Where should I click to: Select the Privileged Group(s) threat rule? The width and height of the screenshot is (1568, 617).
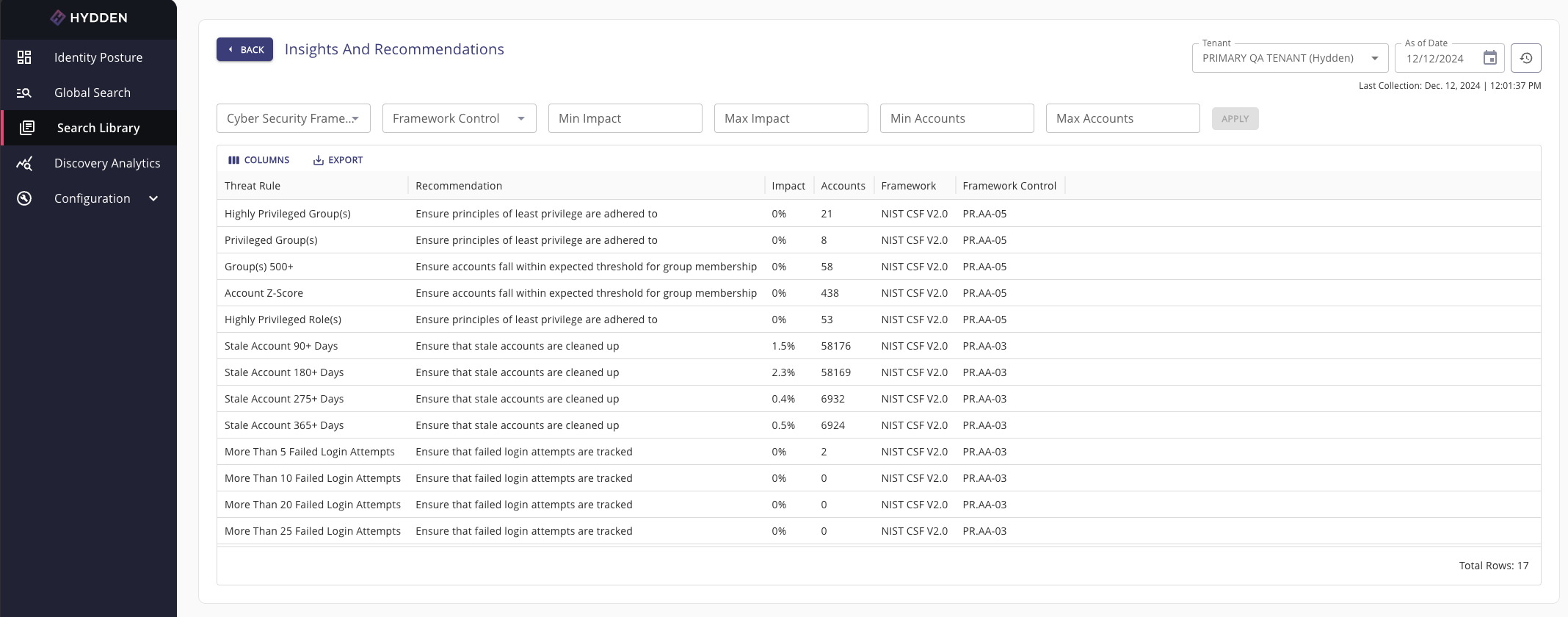[271, 240]
